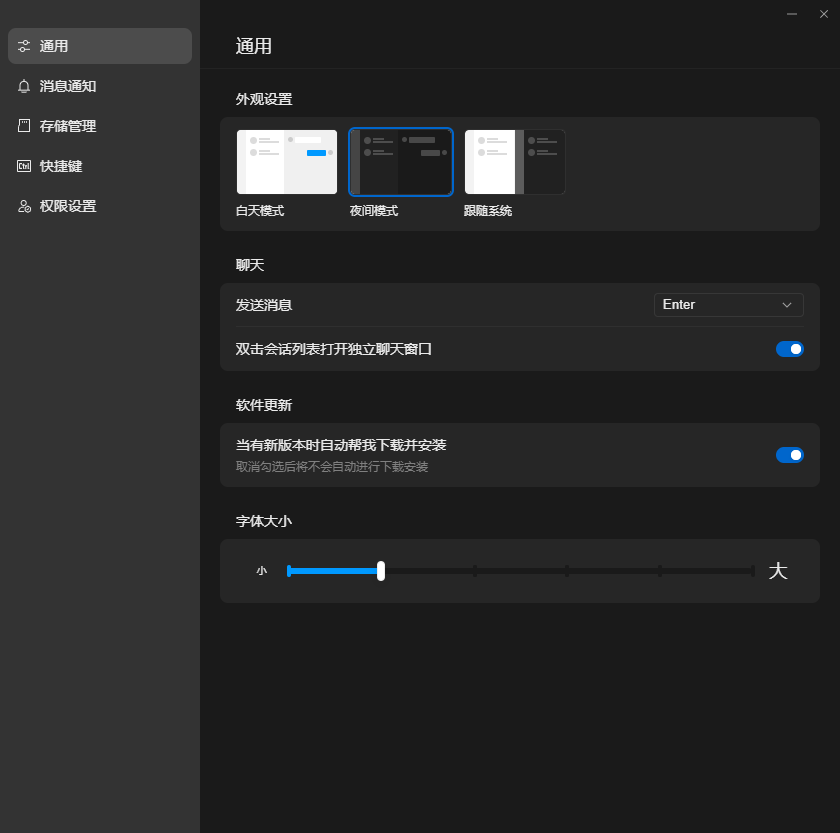The width and height of the screenshot is (840, 833).
Task: Select the 跟随系统 theme thumbnail
Action: [x=515, y=162]
